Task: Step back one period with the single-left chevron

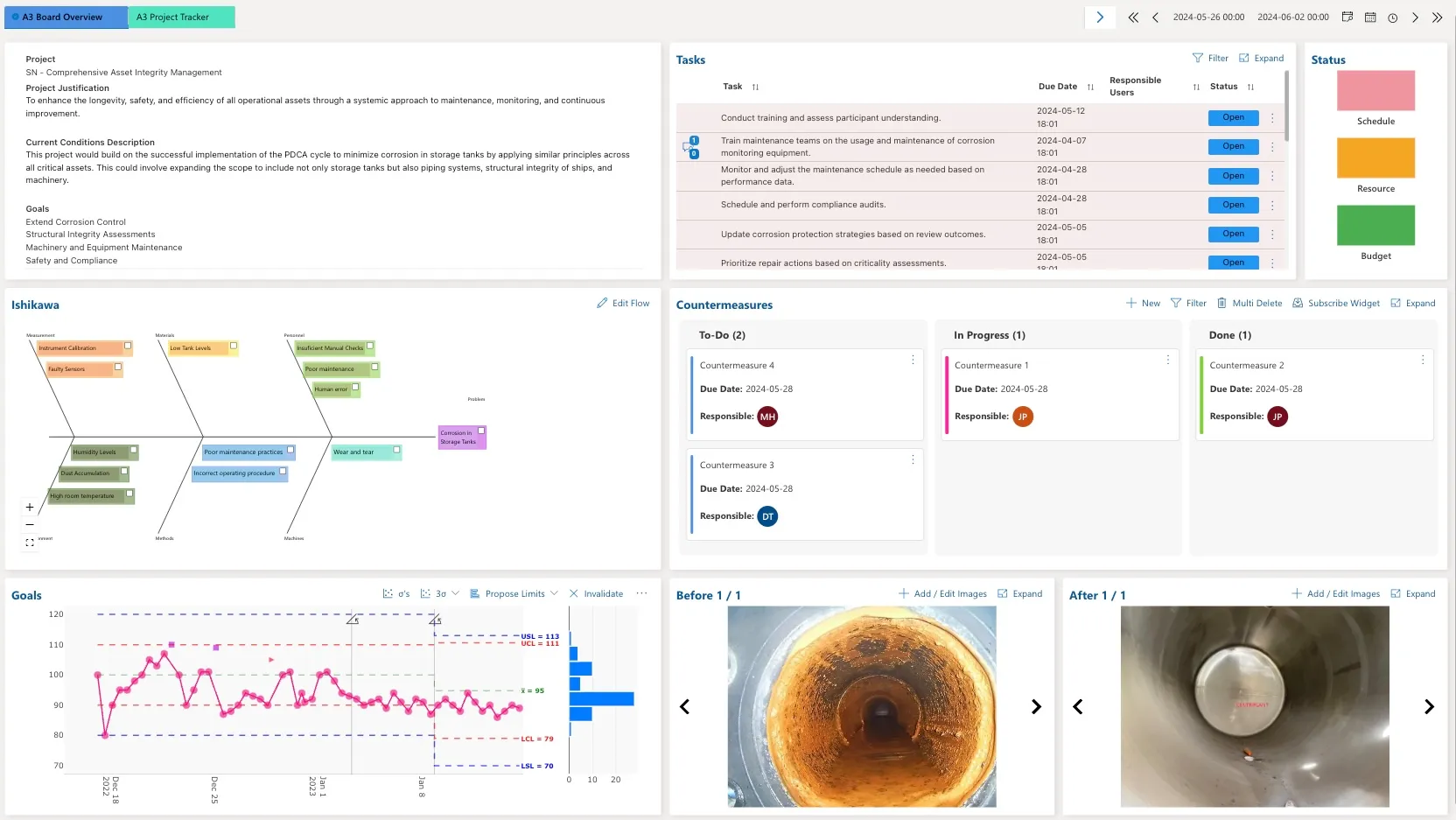Action: (x=1155, y=18)
